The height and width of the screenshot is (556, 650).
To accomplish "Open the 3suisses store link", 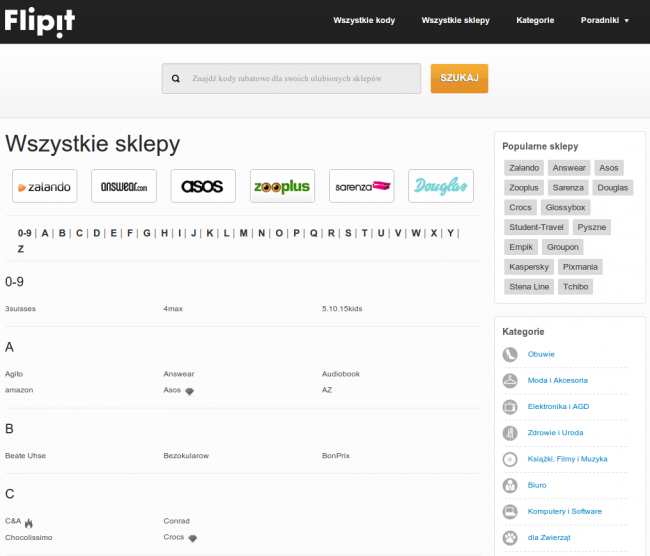I will (x=20, y=309).
